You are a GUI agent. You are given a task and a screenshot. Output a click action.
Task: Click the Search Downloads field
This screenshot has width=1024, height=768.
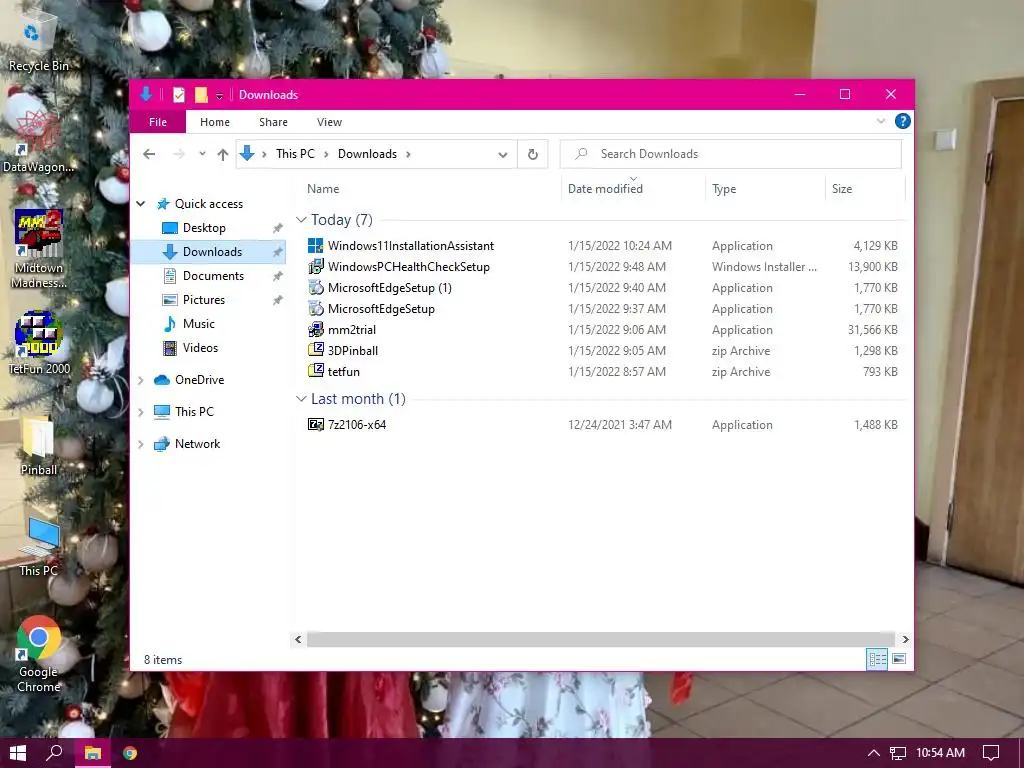pos(731,154)
